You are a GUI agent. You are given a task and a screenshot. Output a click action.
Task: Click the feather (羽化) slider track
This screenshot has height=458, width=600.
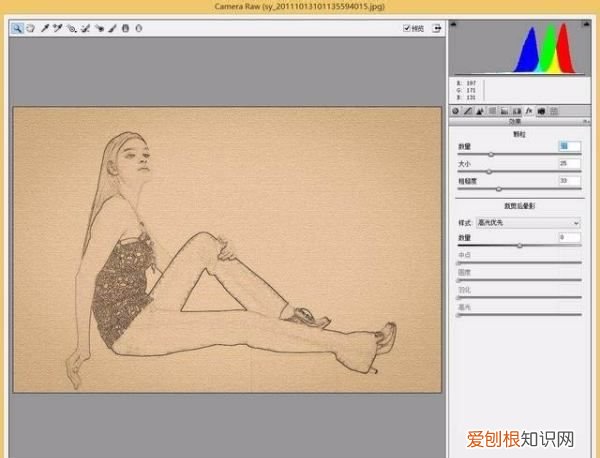click(520, 297)
